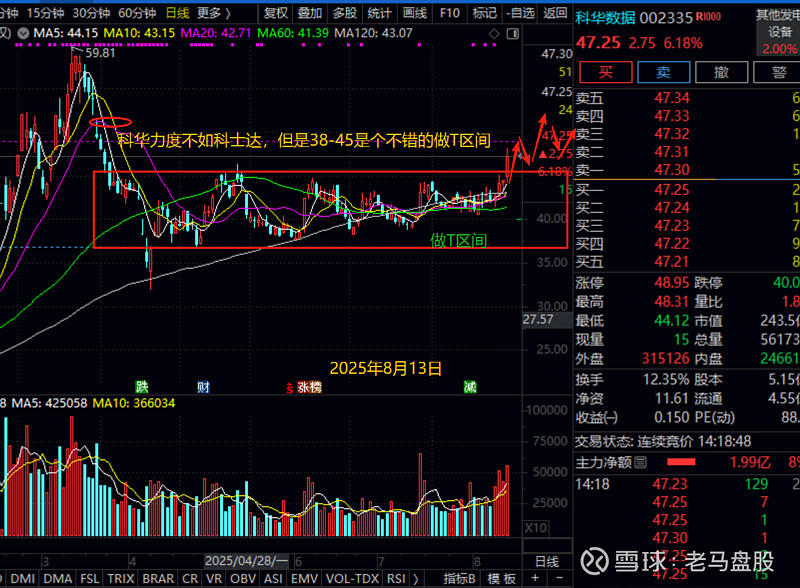Click 标记 mark toolbar button

tap(484, 13)
